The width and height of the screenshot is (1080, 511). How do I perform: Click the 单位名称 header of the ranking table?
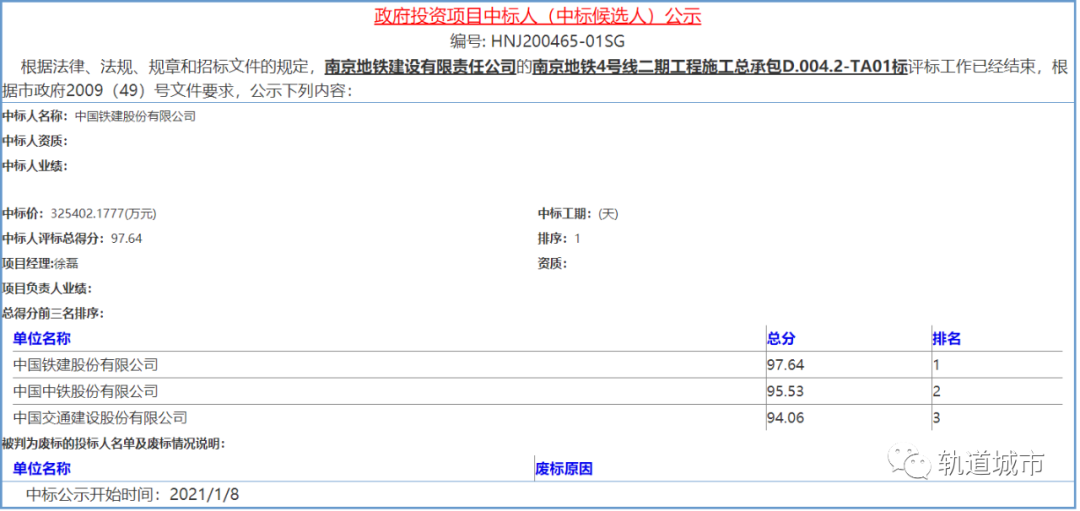41,338
